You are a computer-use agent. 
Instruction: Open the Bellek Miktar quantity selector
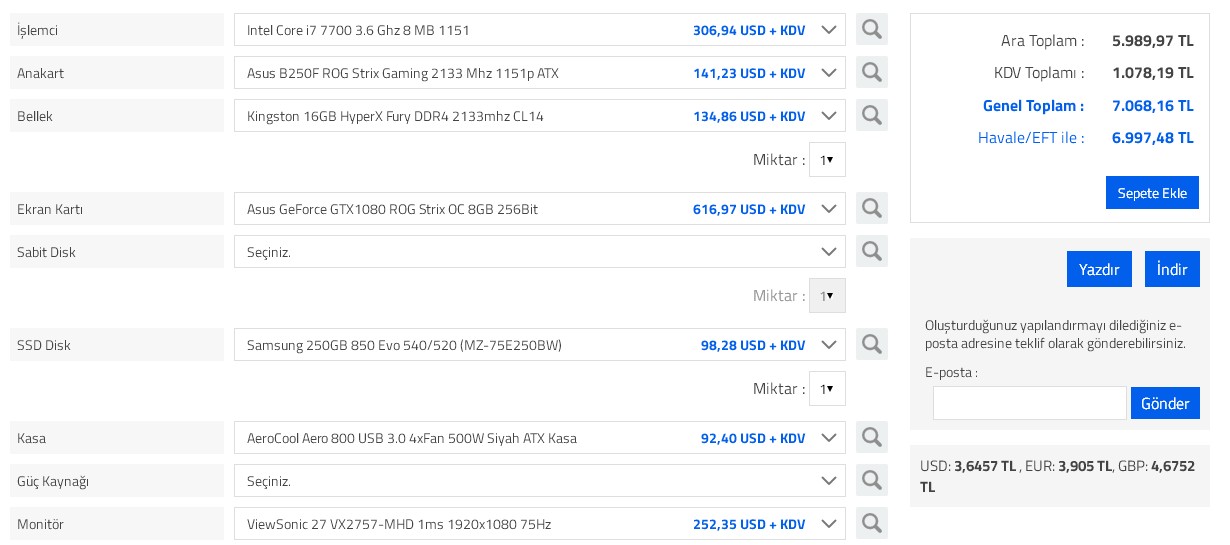click(827, 160)
